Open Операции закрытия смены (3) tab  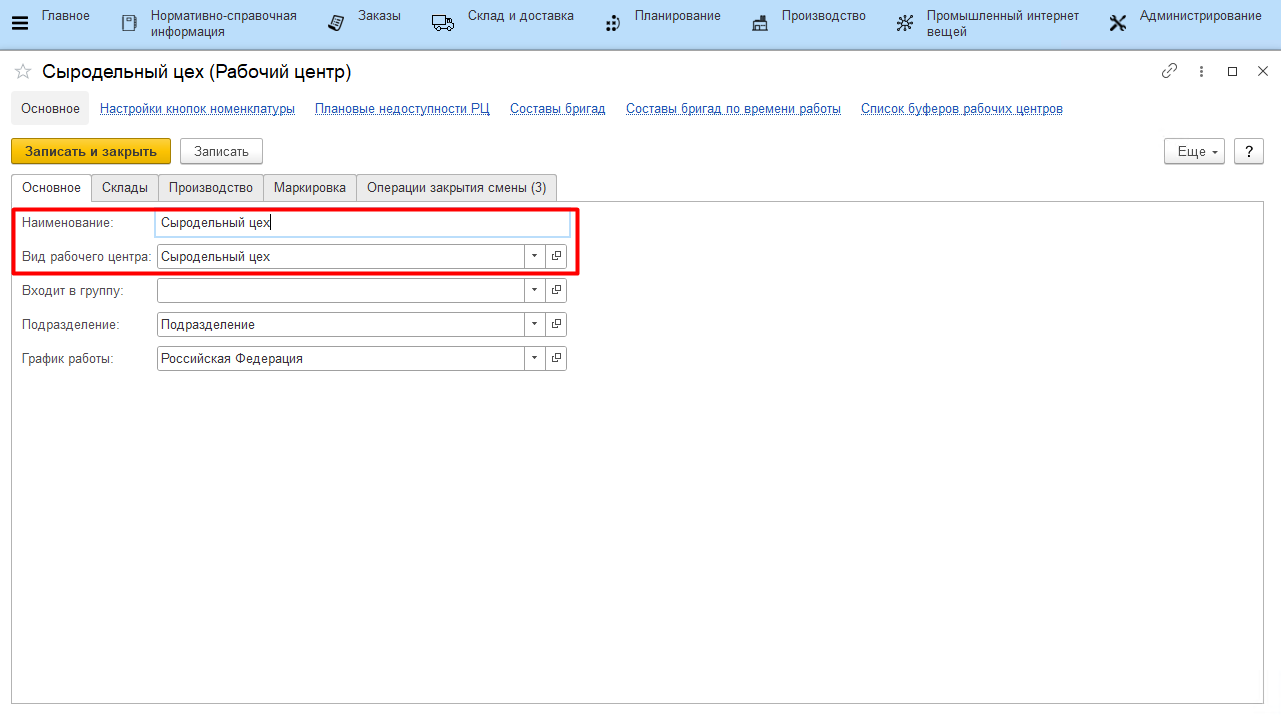coord(456,188)
